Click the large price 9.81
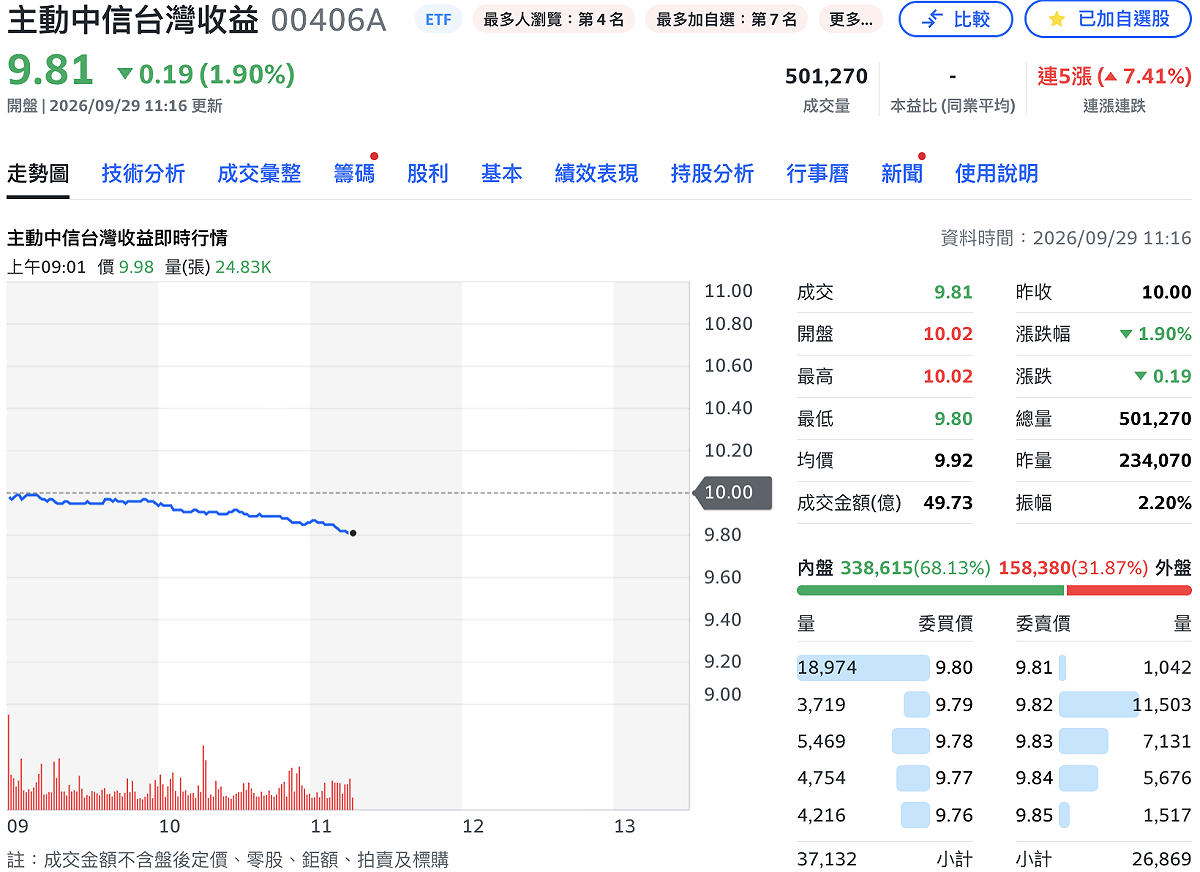This screenshot has width=1200, height=872. click(x=51, y=71)
